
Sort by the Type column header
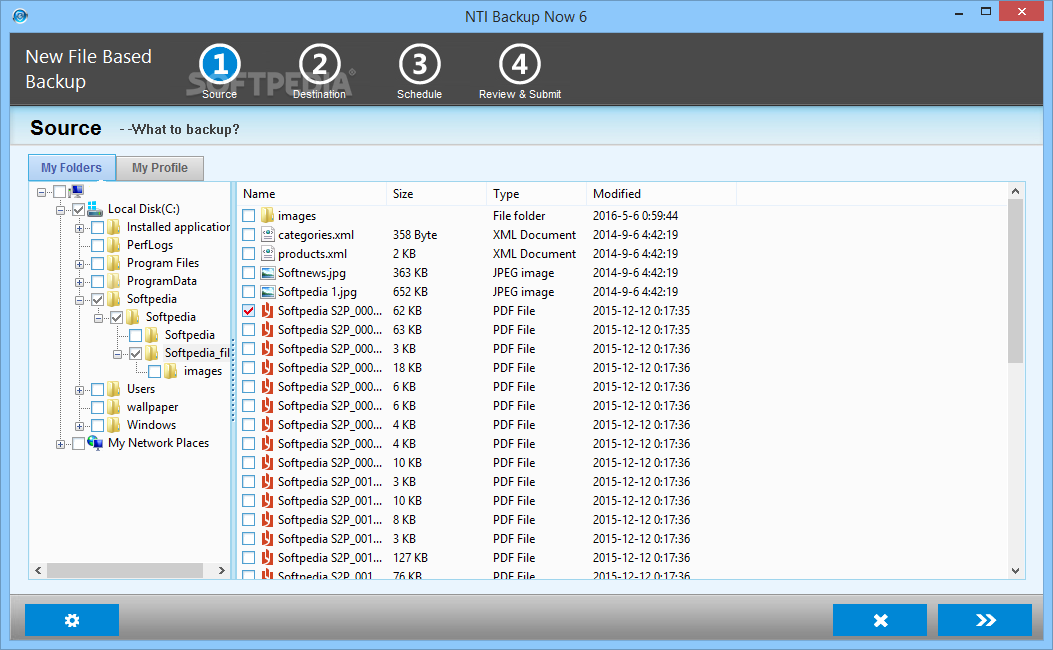point(537,193)
